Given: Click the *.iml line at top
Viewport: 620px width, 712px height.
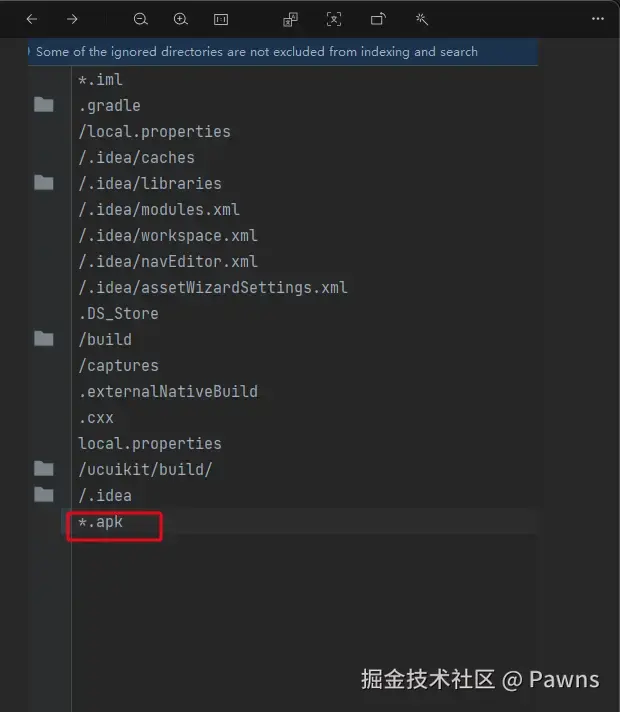Looking at the screenshot, I should click(101, 79).
